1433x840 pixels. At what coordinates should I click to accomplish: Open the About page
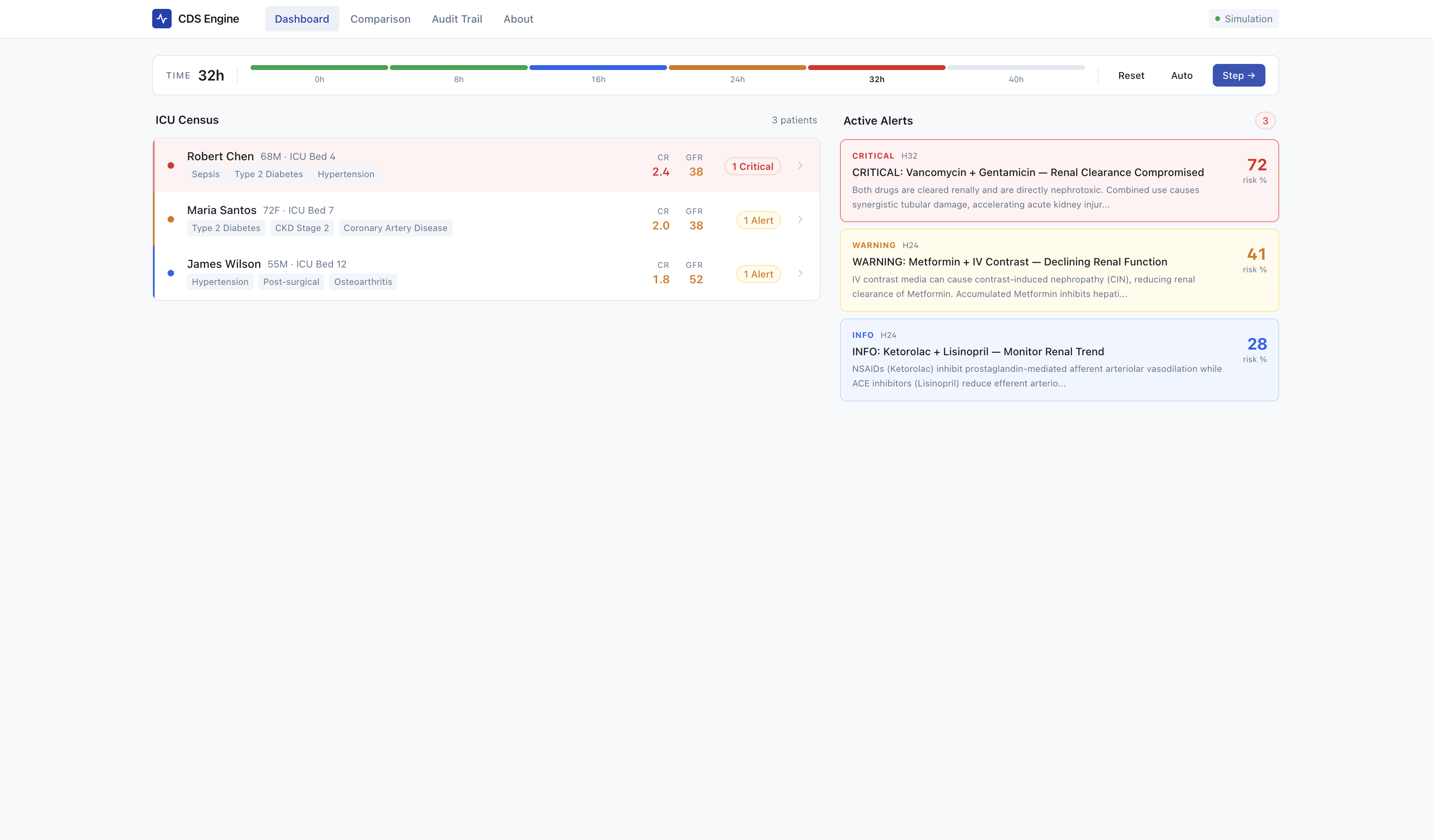518,19
